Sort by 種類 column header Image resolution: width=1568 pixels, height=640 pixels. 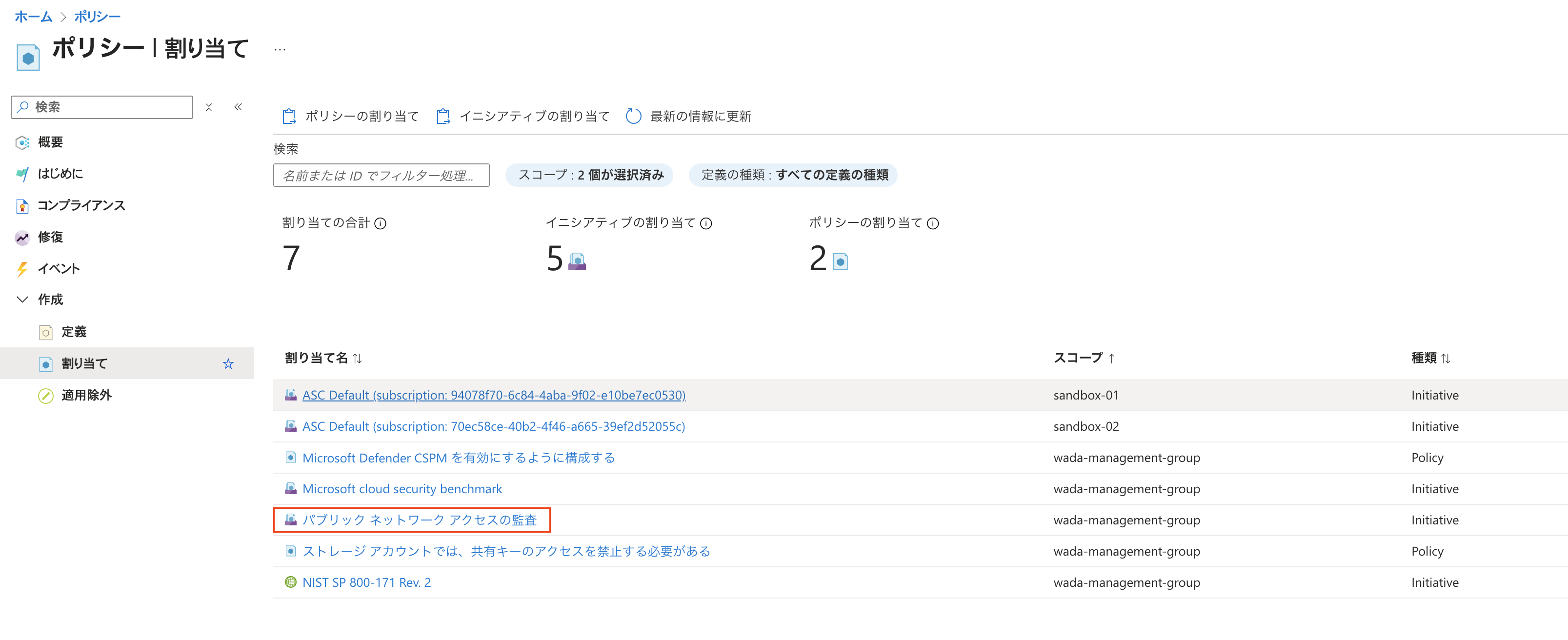tap(1431, 358)
